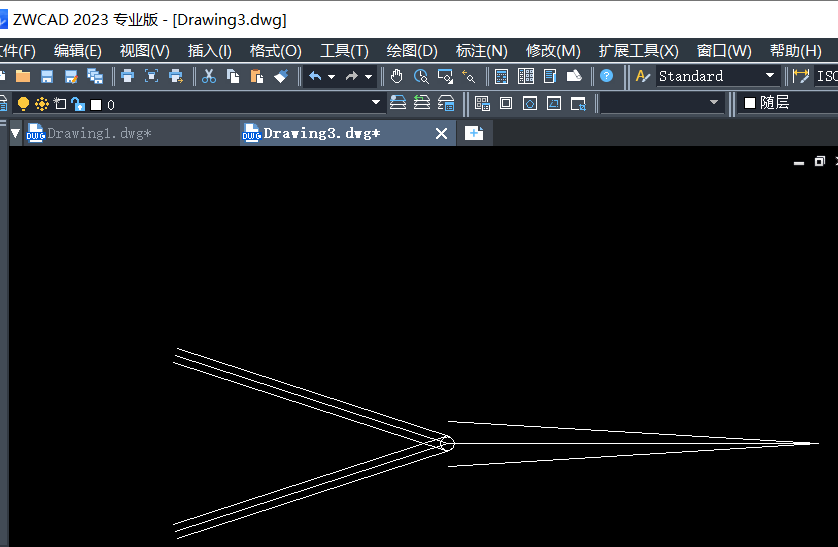Open the Tool Palettes icon
This screenshot has width=838, height=547.
coord(550,76)
